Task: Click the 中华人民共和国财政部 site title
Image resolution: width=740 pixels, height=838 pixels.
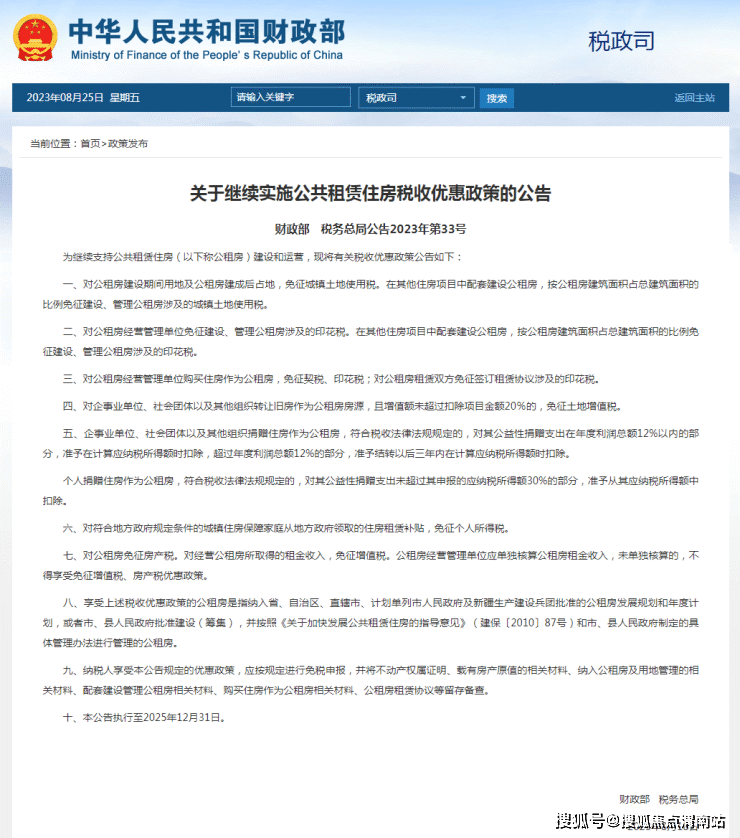Action: point(207,31)
